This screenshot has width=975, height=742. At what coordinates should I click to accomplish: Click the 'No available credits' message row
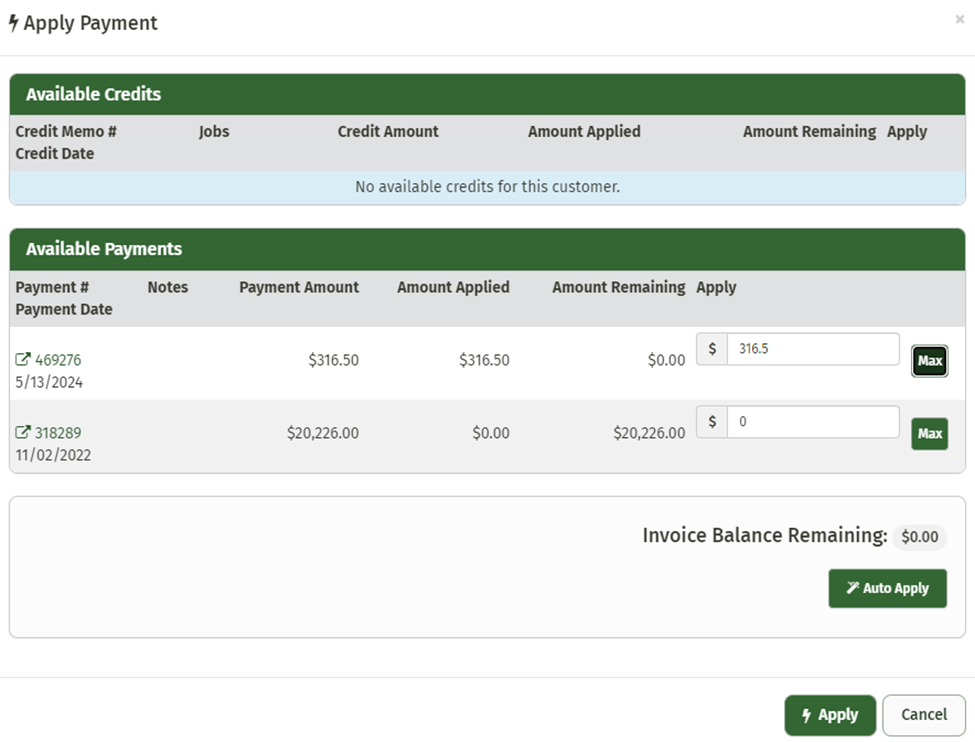[487, 187]
